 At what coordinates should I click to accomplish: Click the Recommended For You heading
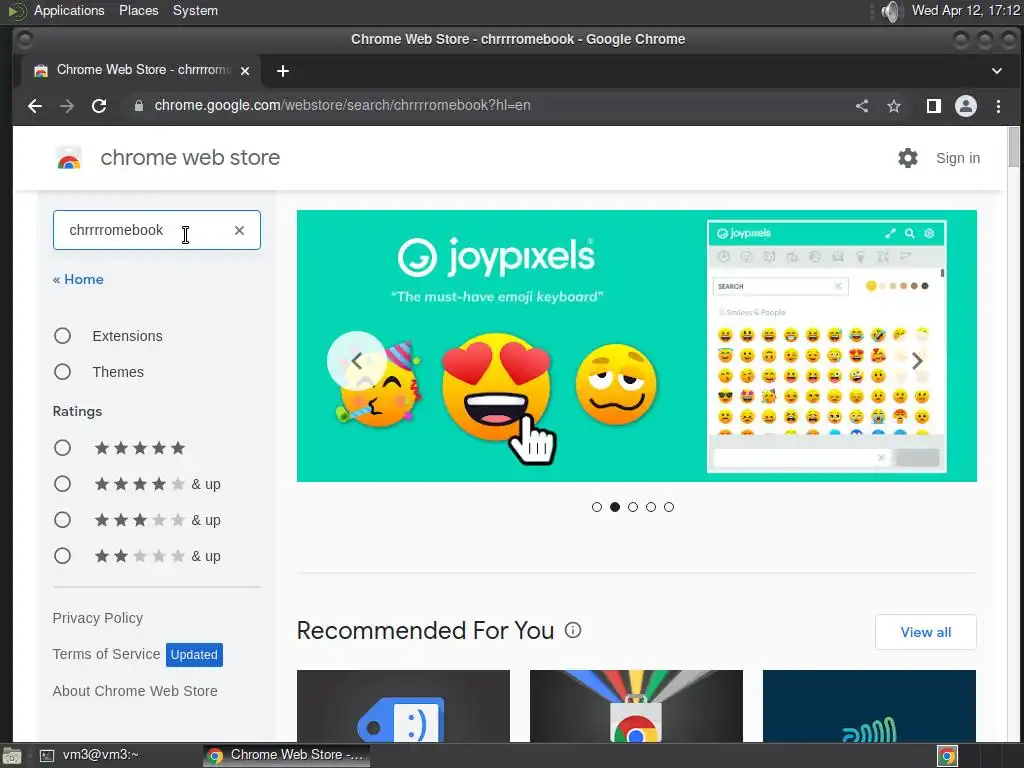[425, 630]
